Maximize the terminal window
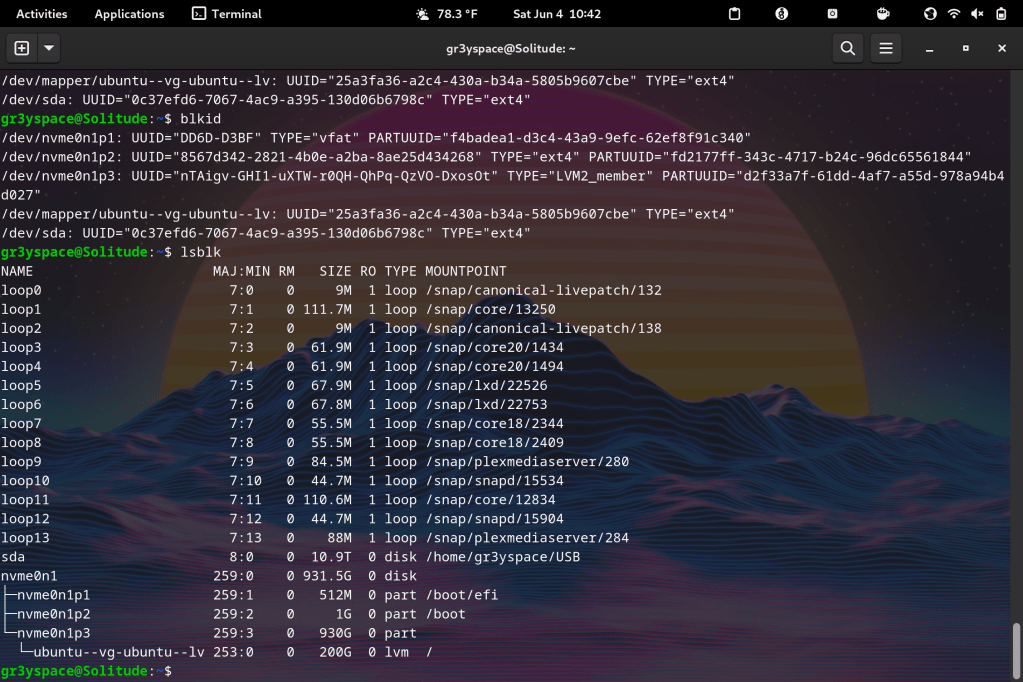The width and height of the screenshot is (1023, 682). coord(965,48)
